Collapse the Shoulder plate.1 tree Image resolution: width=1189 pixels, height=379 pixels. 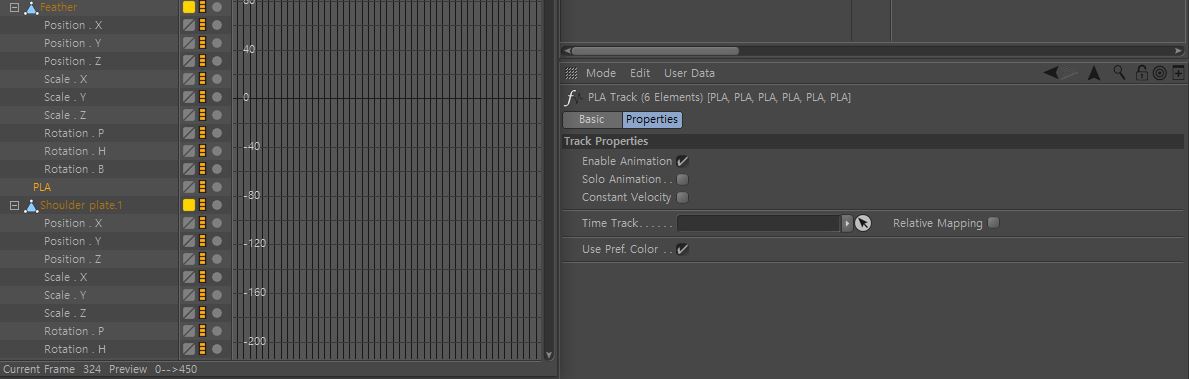pos(14,205)
